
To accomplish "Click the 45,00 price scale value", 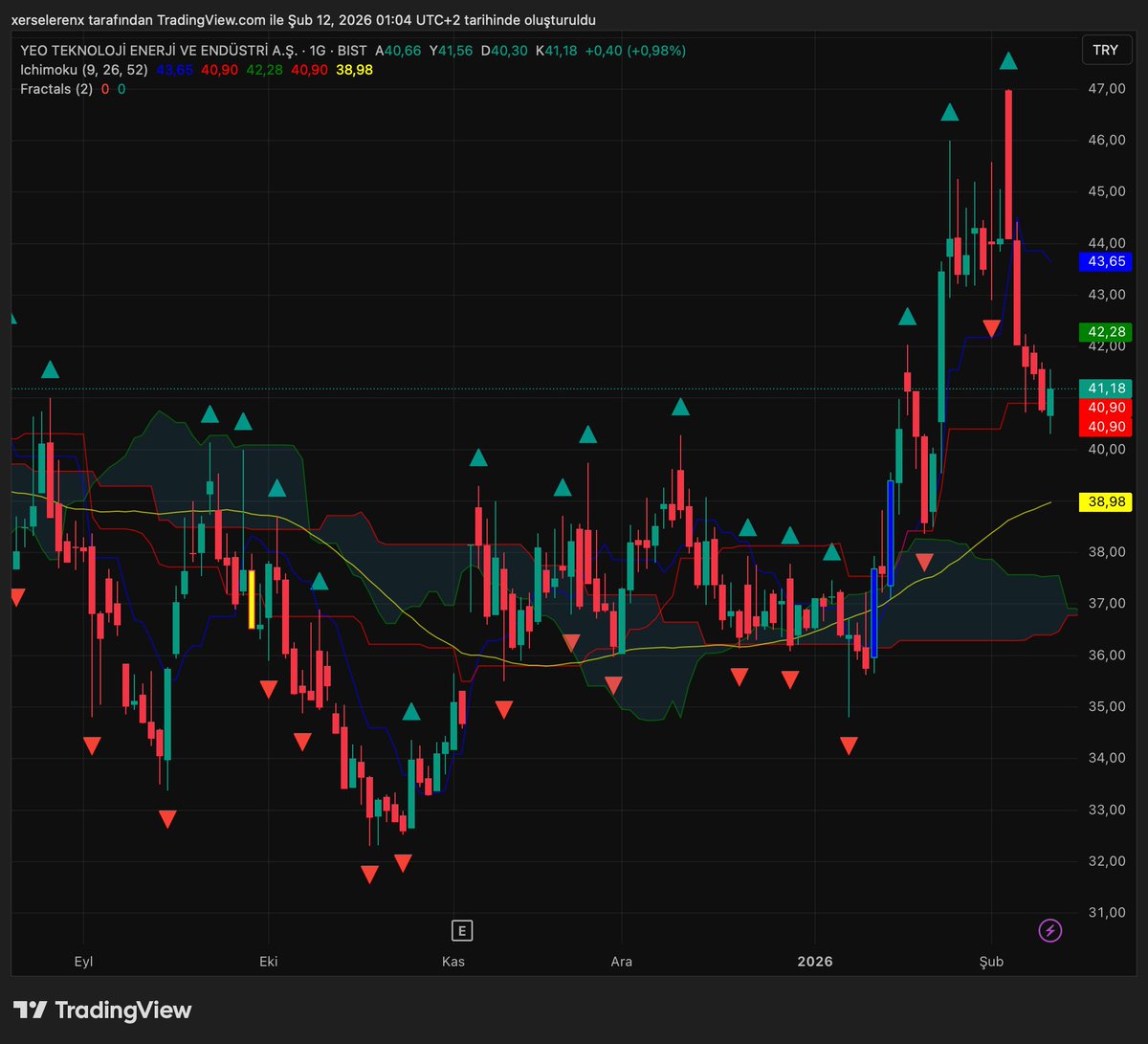I will point(1108,191).
